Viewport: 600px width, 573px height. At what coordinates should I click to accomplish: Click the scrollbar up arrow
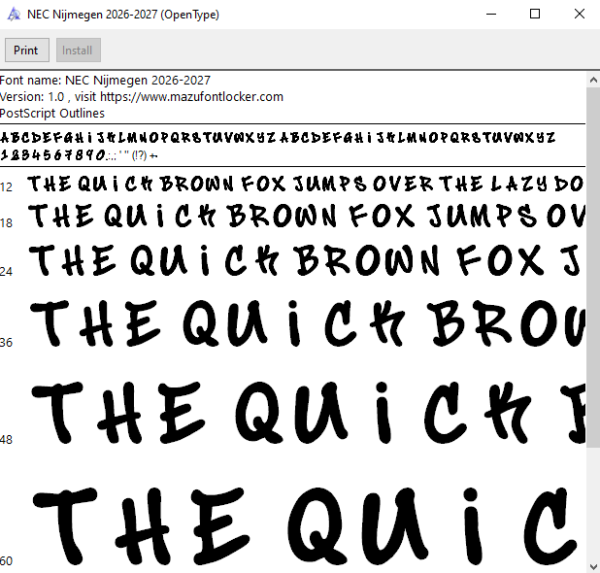(593, 80)
